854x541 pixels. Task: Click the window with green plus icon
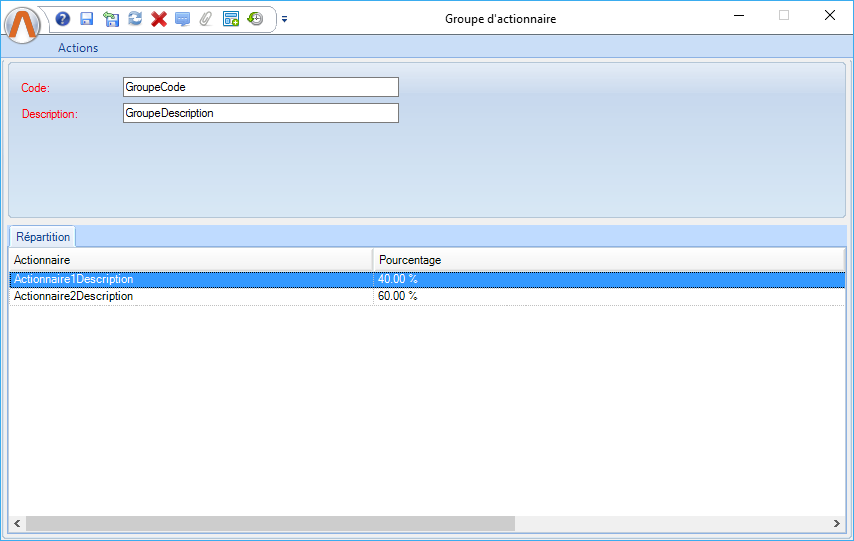click(x=231, y=19)
